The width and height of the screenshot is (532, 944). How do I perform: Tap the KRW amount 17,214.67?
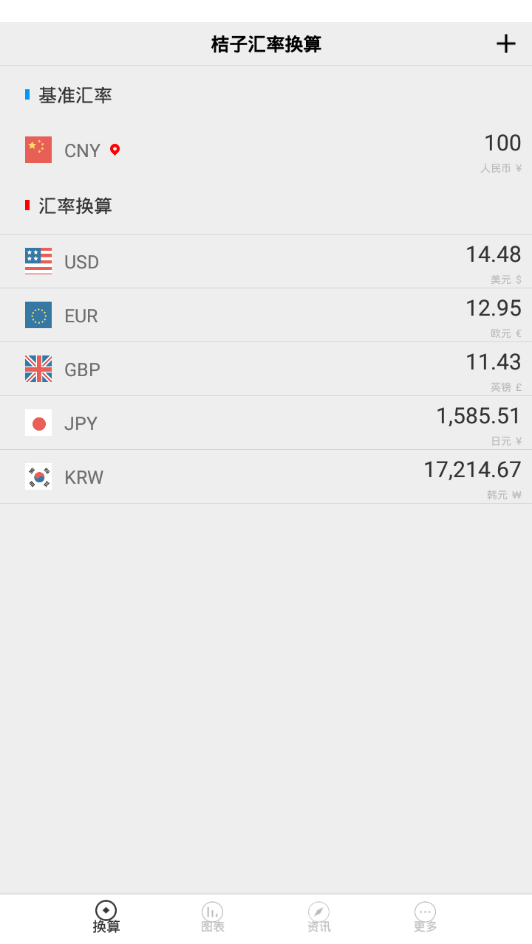pyautogui.click(x=473, y=470)
